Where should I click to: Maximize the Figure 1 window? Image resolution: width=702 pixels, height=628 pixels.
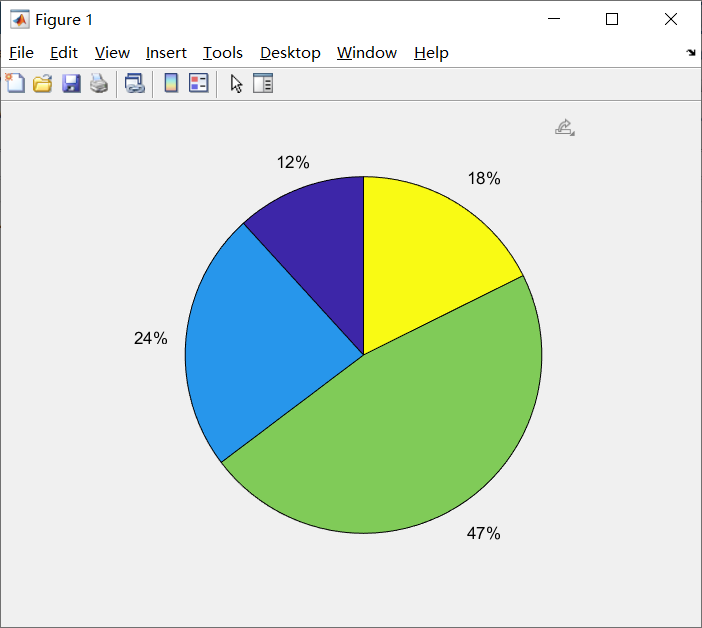pyautogui.click(x=612, y=19)
